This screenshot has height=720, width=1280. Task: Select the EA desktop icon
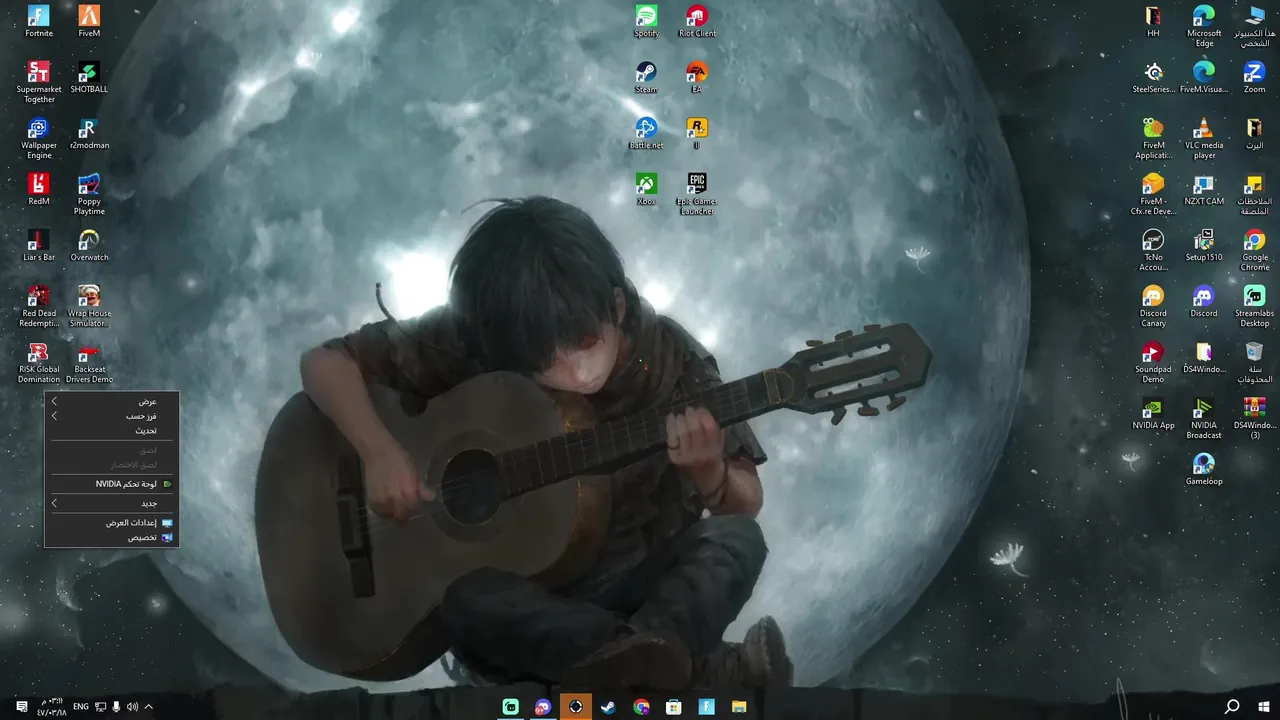[x=697, y=77]
